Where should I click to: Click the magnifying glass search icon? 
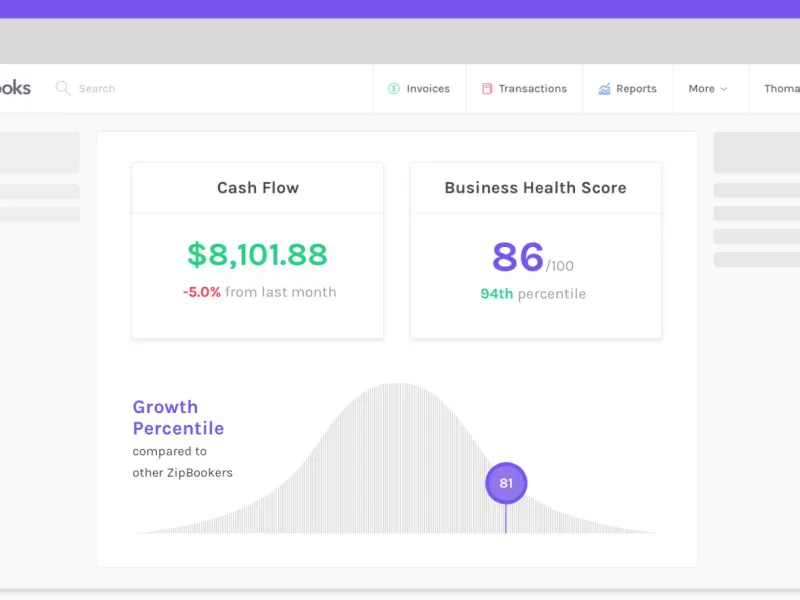[63, 88]
